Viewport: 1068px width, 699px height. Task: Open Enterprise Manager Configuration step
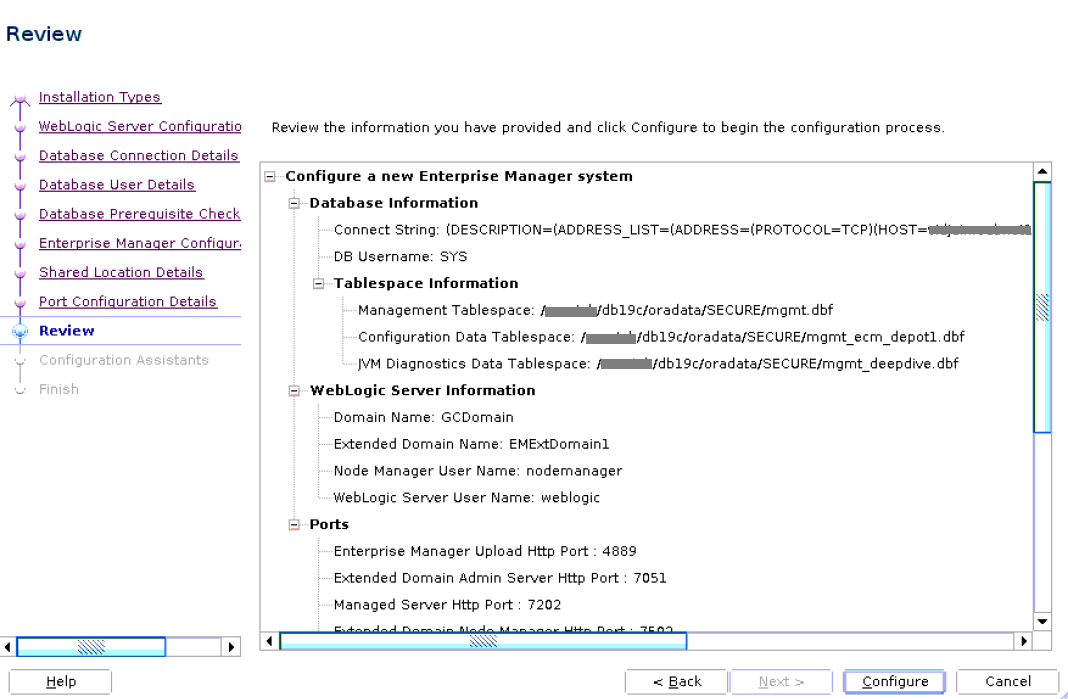coord(140,243)
